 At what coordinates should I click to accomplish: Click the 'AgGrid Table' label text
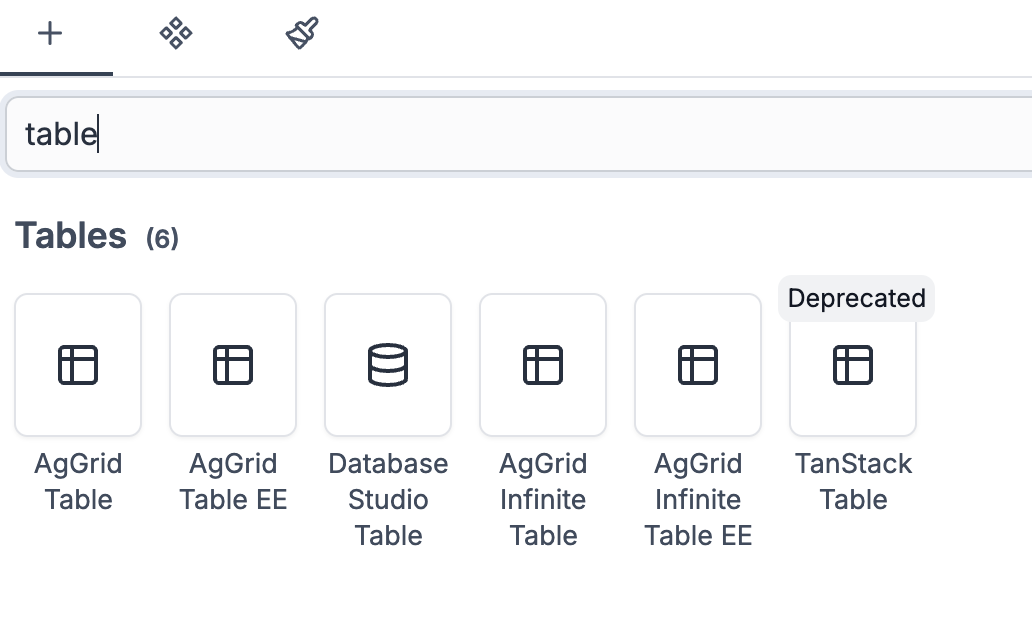(78, 482)
